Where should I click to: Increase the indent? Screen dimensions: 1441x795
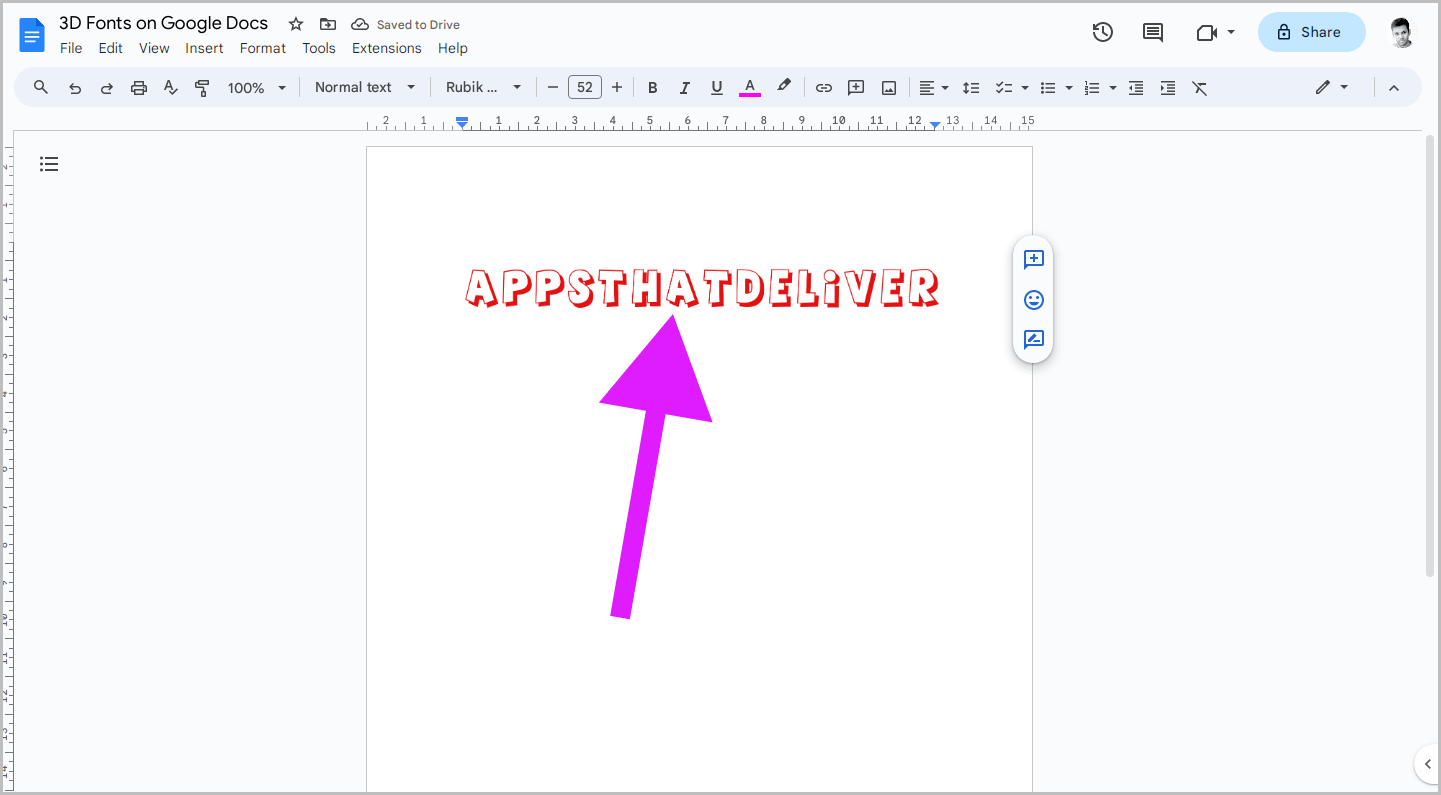pos(1168,88)
